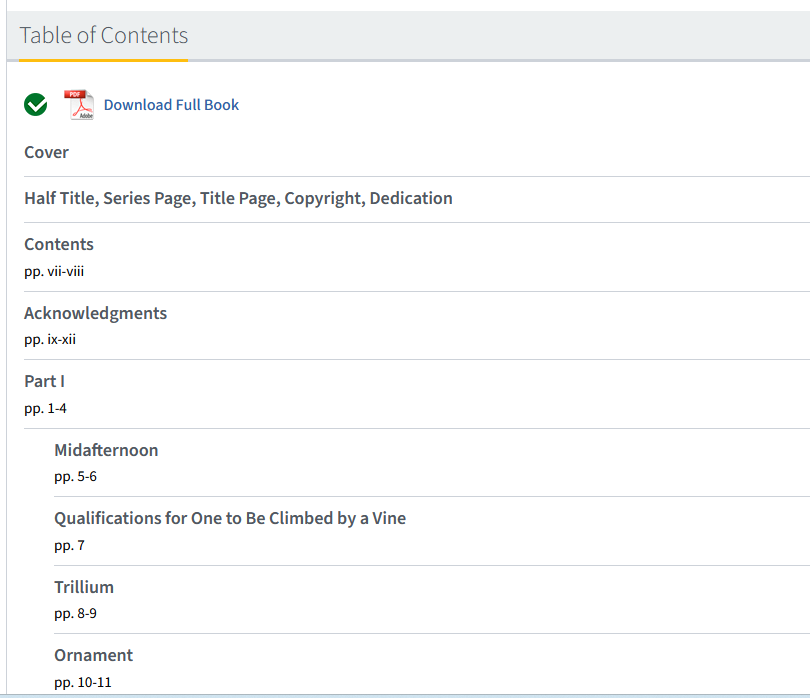
Task: Open the Contents section title
Action: pos(59,244)
